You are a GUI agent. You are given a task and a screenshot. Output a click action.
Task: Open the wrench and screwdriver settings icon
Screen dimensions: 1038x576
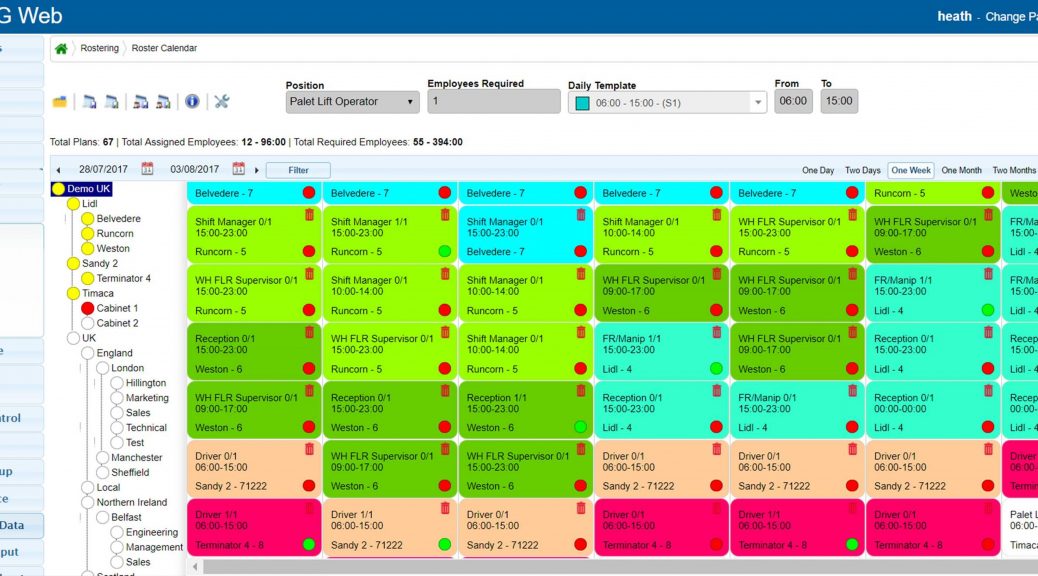(222, 101)
